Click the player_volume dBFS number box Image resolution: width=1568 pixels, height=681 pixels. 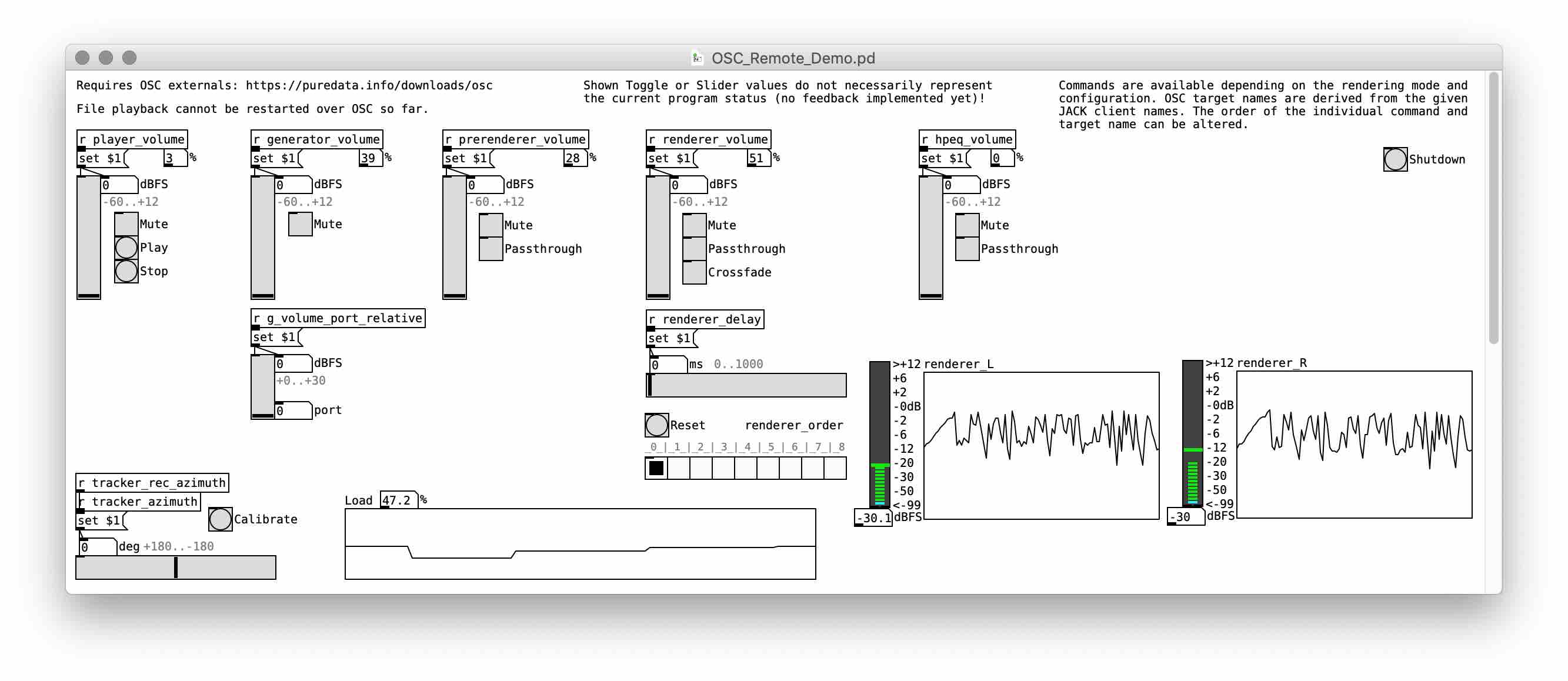click(119, 185)
